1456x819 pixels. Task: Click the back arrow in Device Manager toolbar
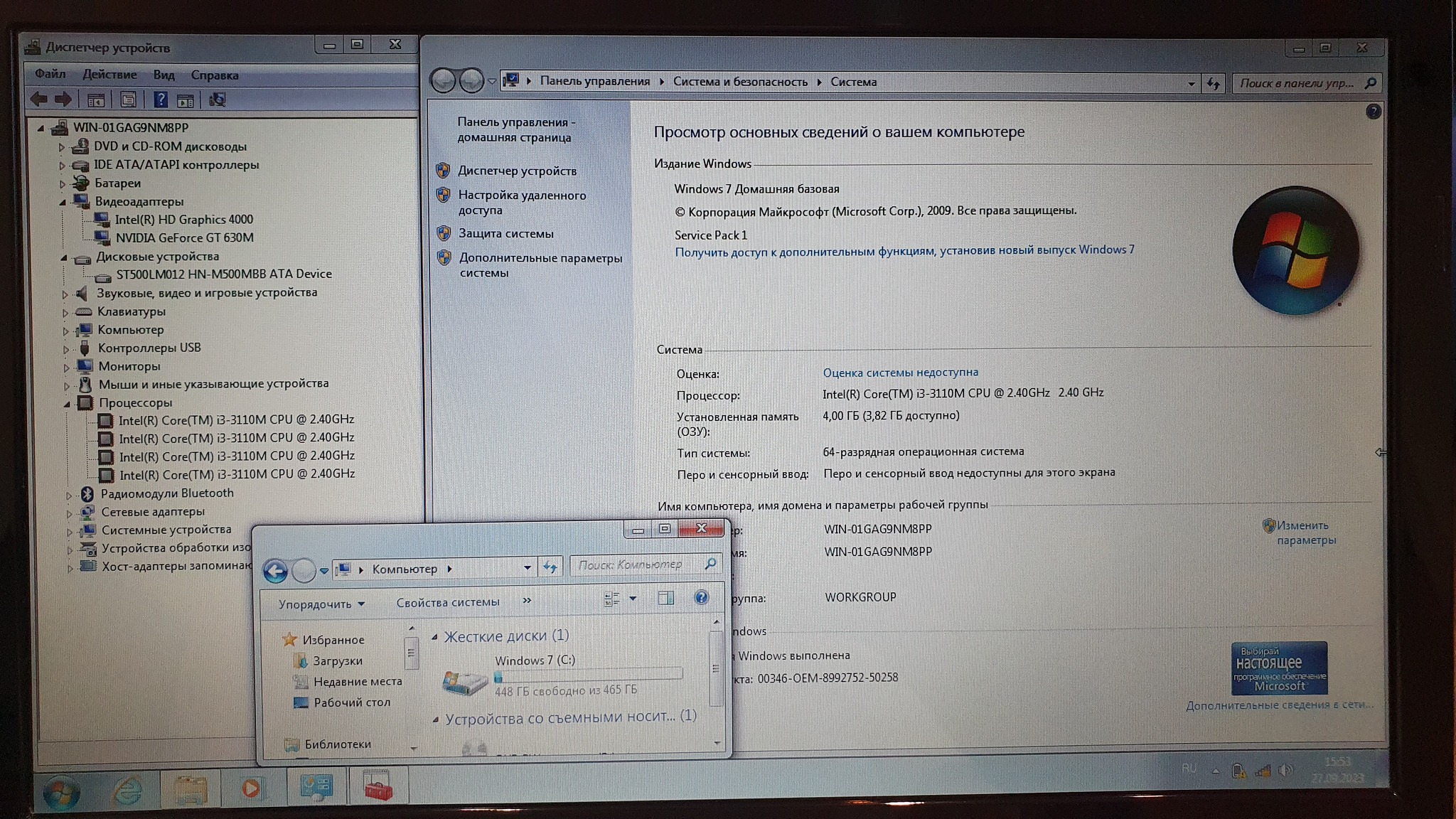(39, 100)
